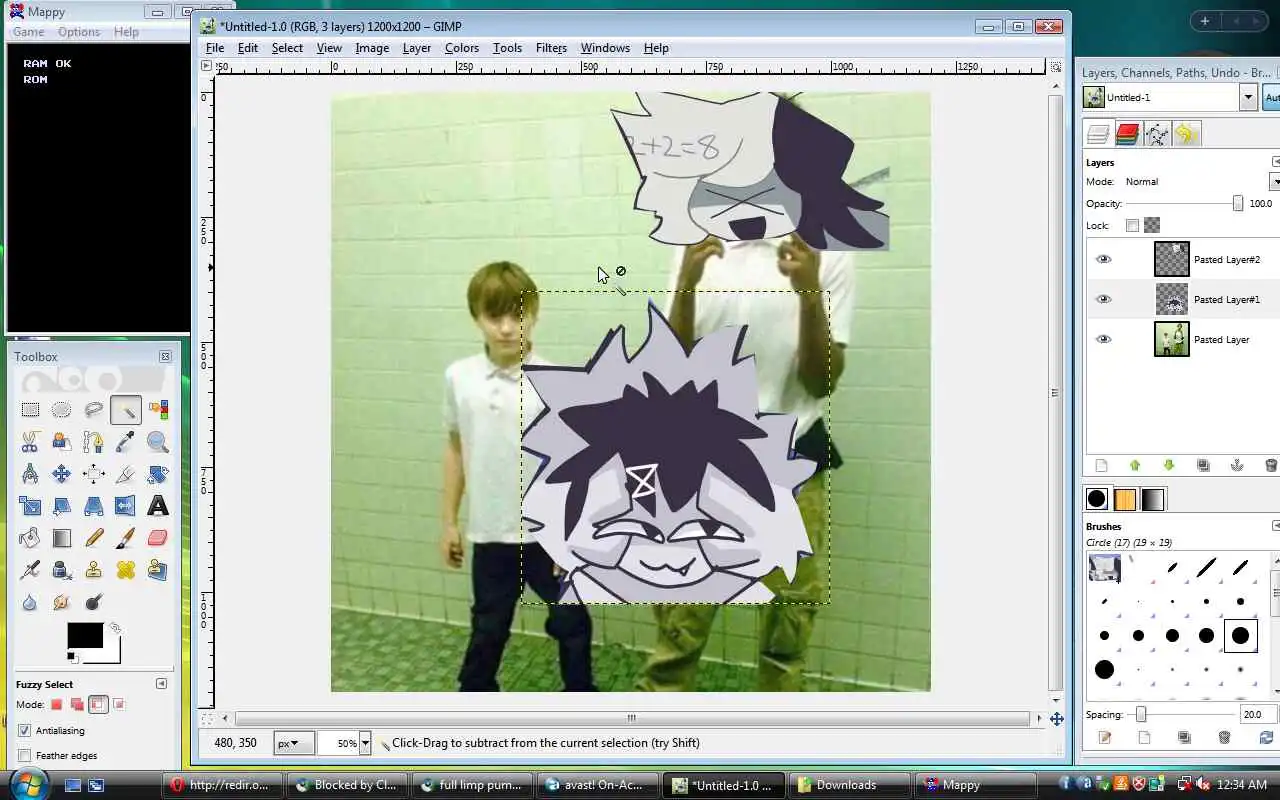
Task: Toggle the lock pixels checkbox
Action: [1132, 225]
